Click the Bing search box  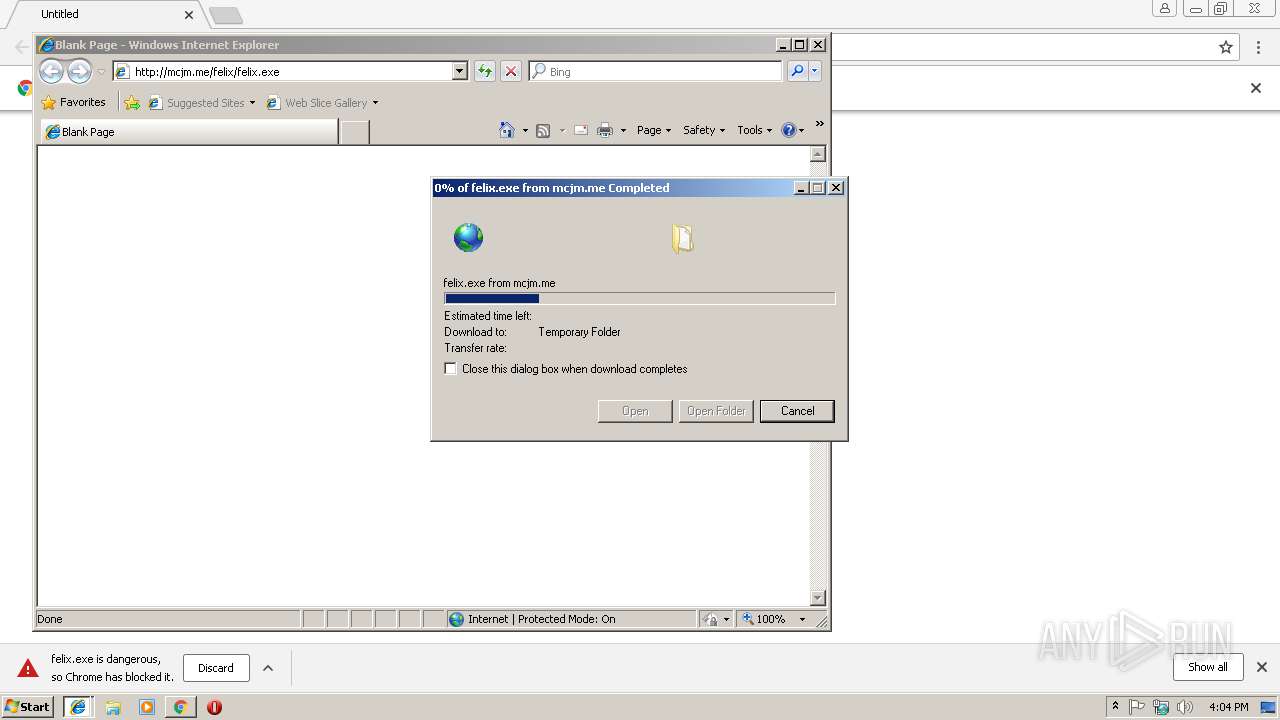click(x=656, y=71)
